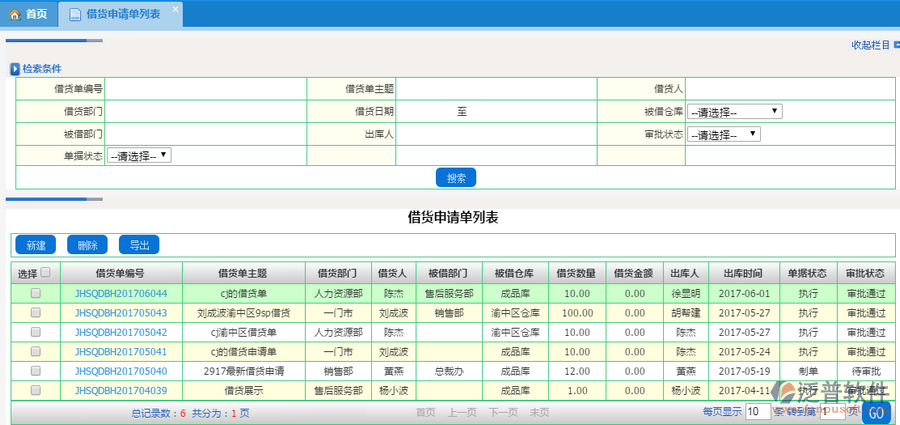Tick the checkbox for JHSQDBH201704039 row

click(x=36, y=390)
